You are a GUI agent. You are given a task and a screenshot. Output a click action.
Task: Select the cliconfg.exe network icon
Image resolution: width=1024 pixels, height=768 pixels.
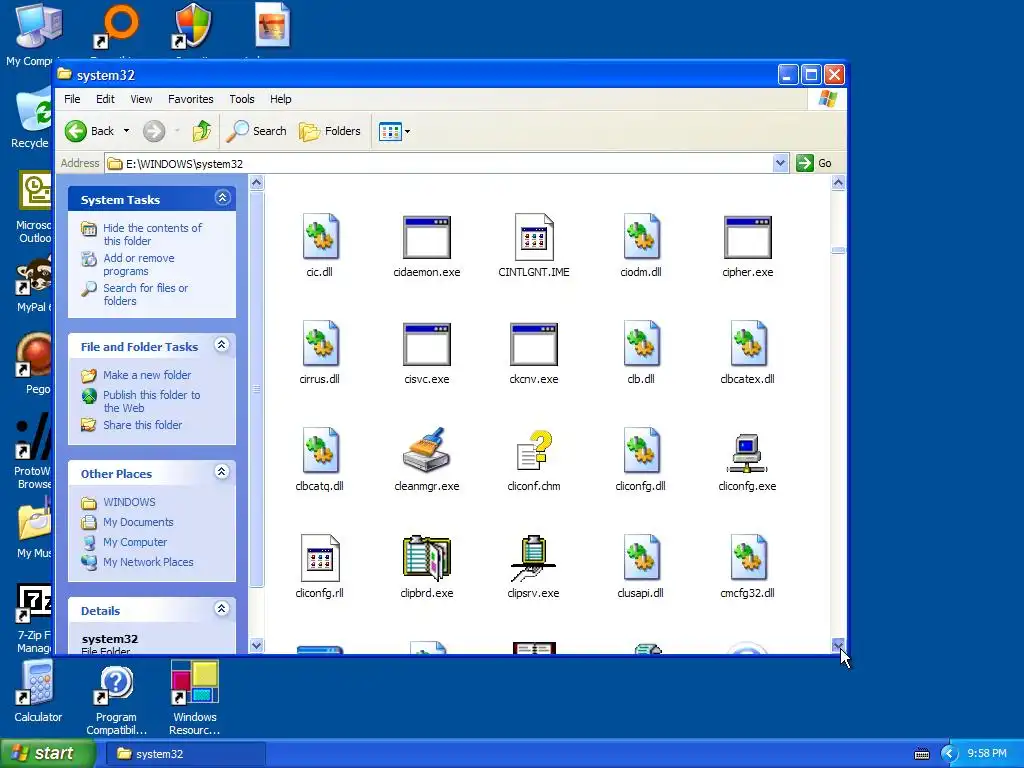(747, 453)
